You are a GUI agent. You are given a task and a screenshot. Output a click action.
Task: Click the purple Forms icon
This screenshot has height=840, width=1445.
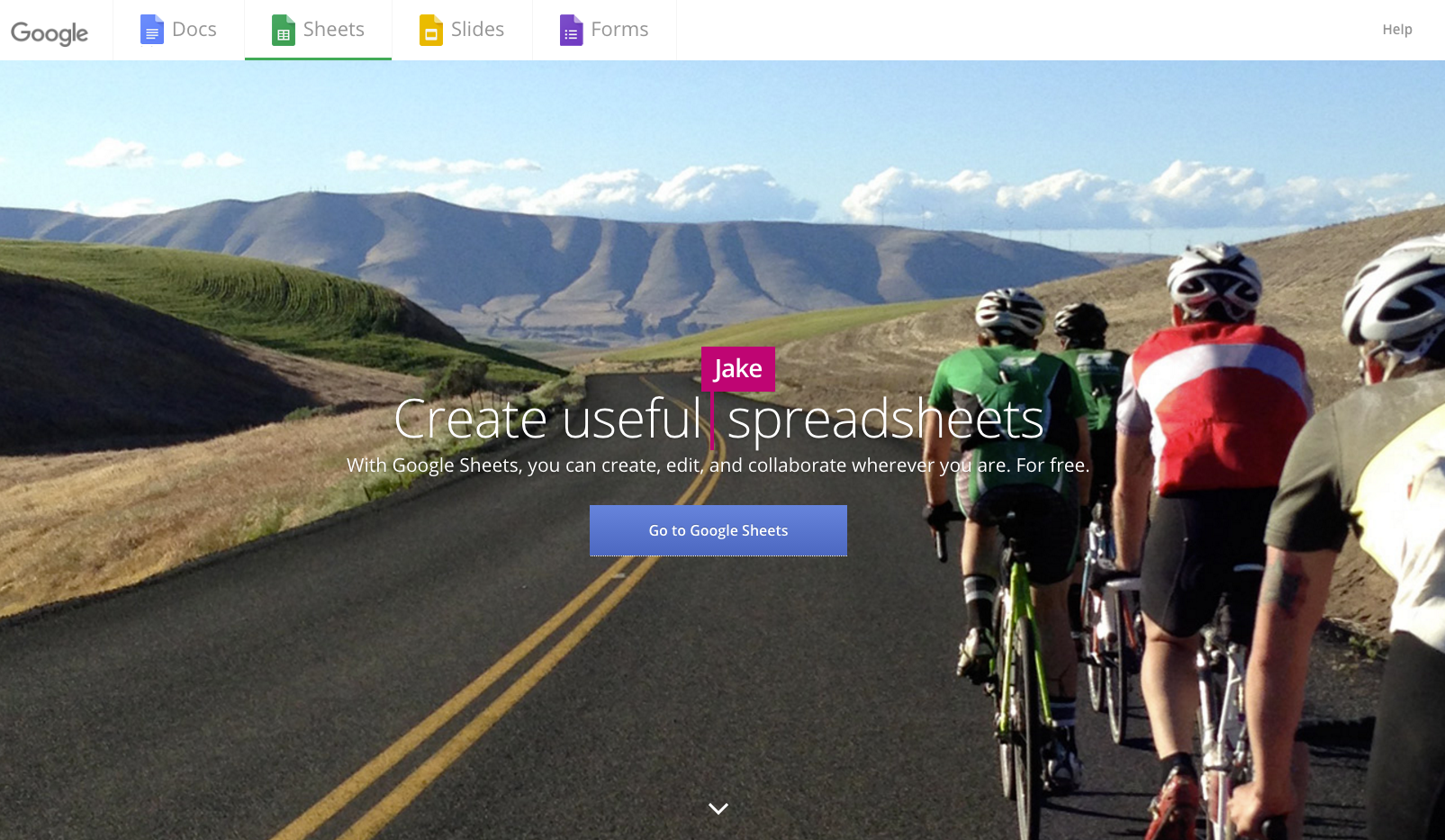571,30
